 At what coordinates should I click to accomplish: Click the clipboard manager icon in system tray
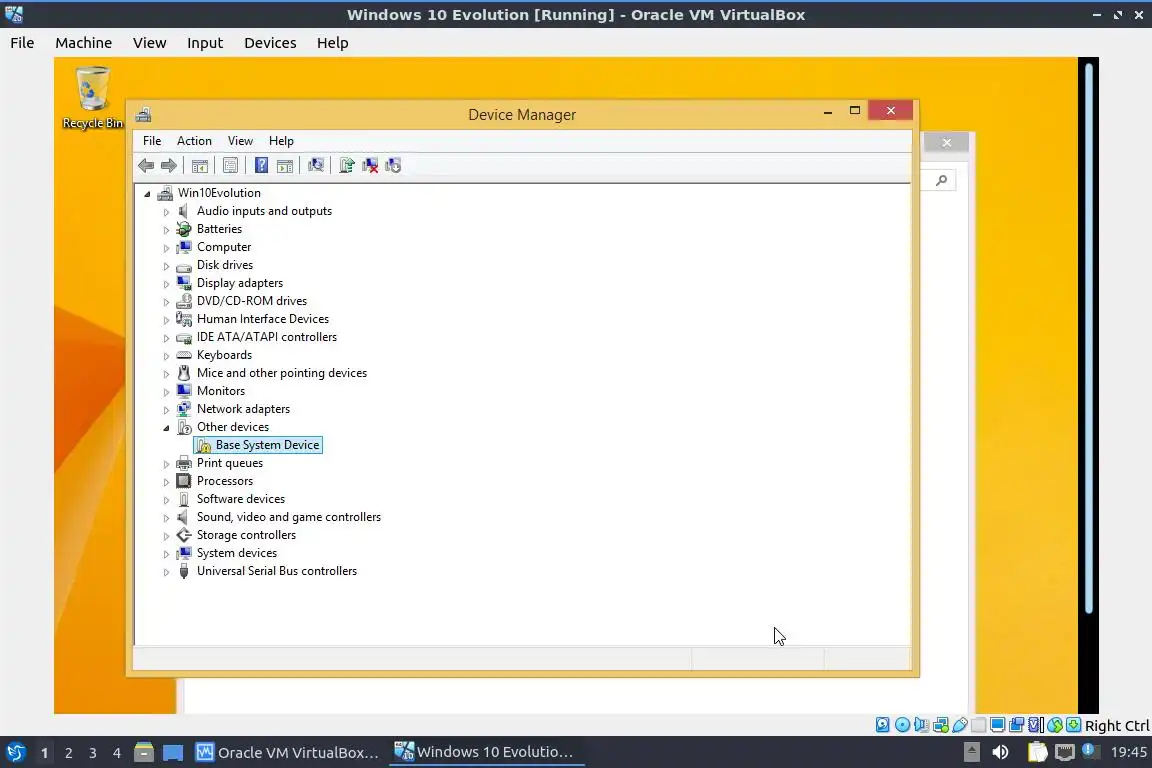[x=1037, y=752]
